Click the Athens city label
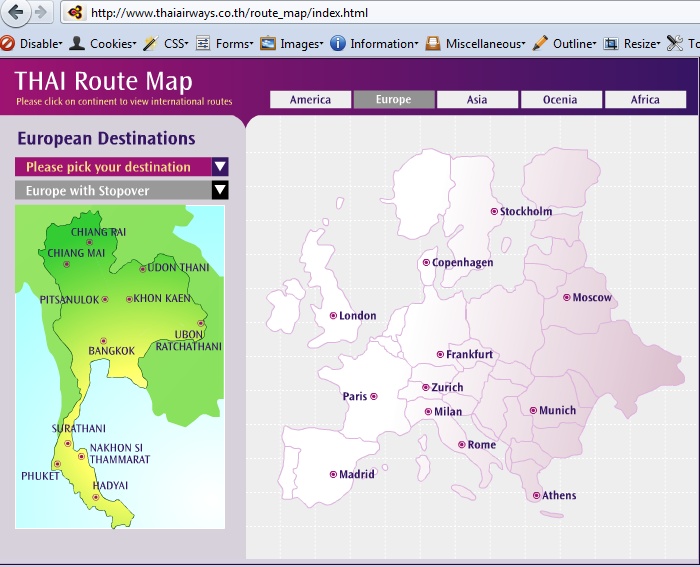 pos(559,495)
